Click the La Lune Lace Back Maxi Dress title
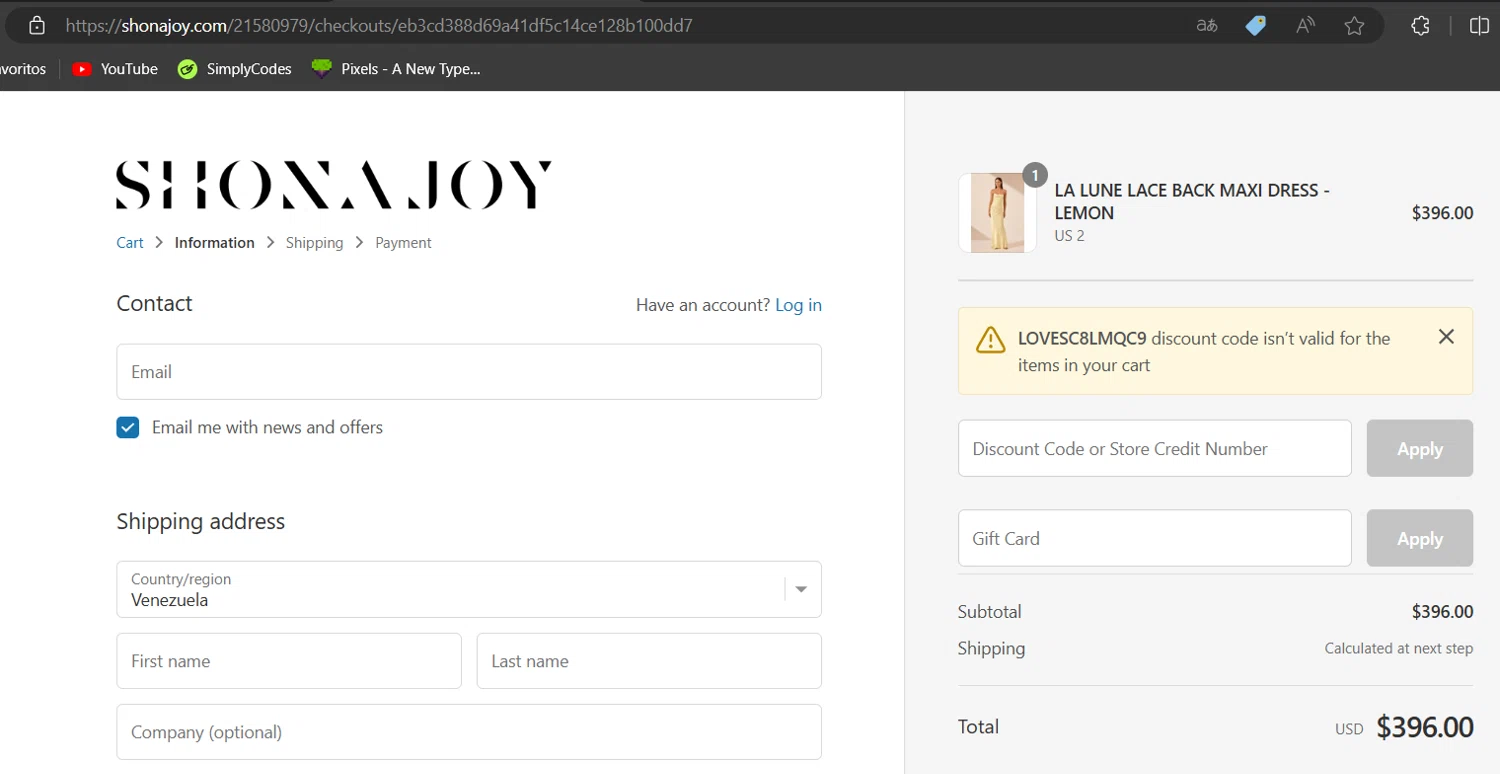 tap(1192, 201)
